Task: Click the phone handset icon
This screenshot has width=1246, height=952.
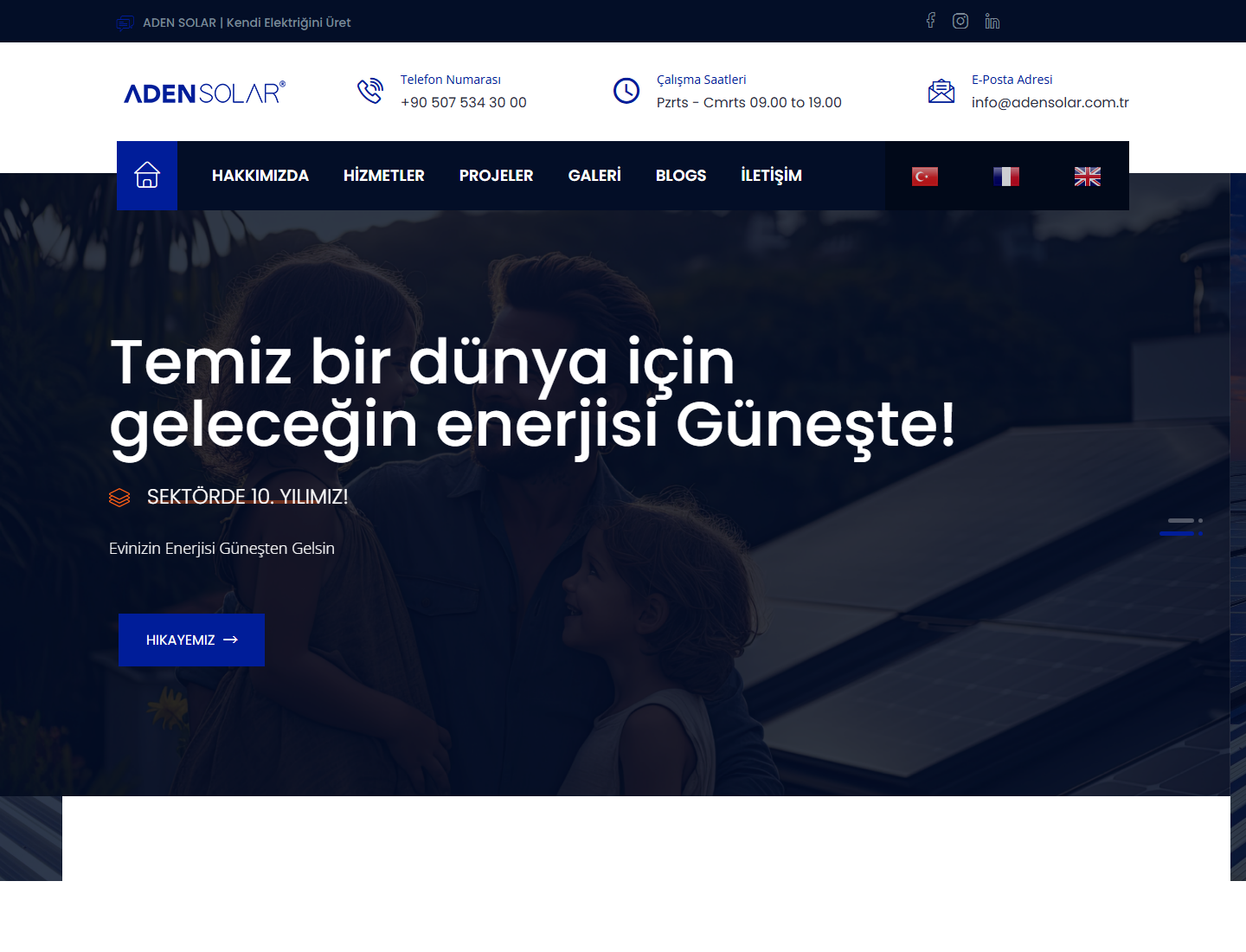Action: [370, 90]
